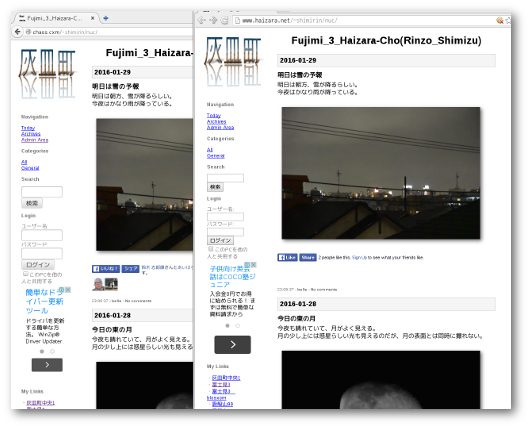Open night skyline photo in right window
The width and height of the screenshot is (530, 428).
[x=381, y=173]
